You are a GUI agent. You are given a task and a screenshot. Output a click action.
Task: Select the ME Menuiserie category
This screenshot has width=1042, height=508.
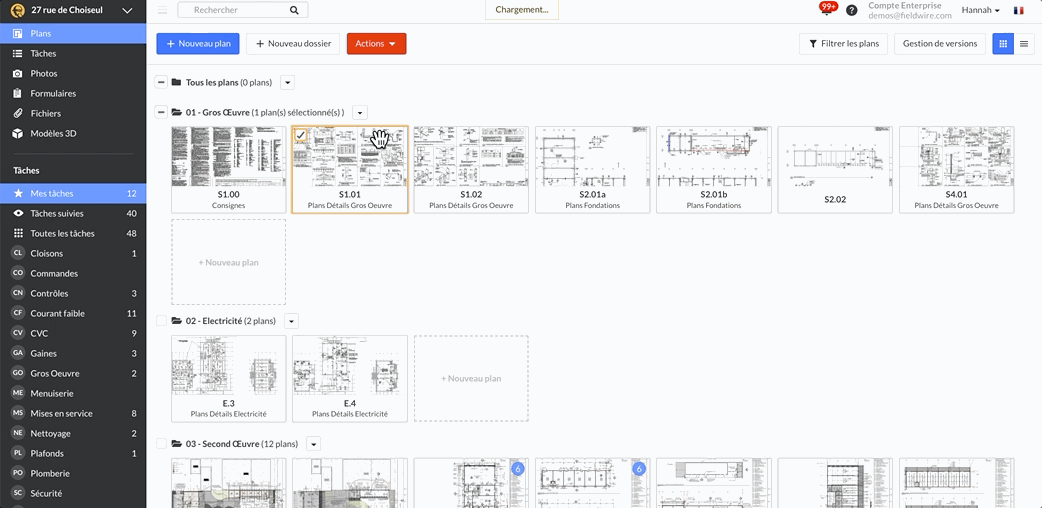[73, 393]
